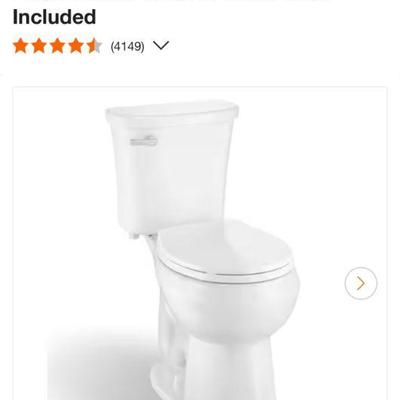The width and height of the screenshot is (400, 400).
Task: Click the 'Included' product title text
Action: coord(54,17)
